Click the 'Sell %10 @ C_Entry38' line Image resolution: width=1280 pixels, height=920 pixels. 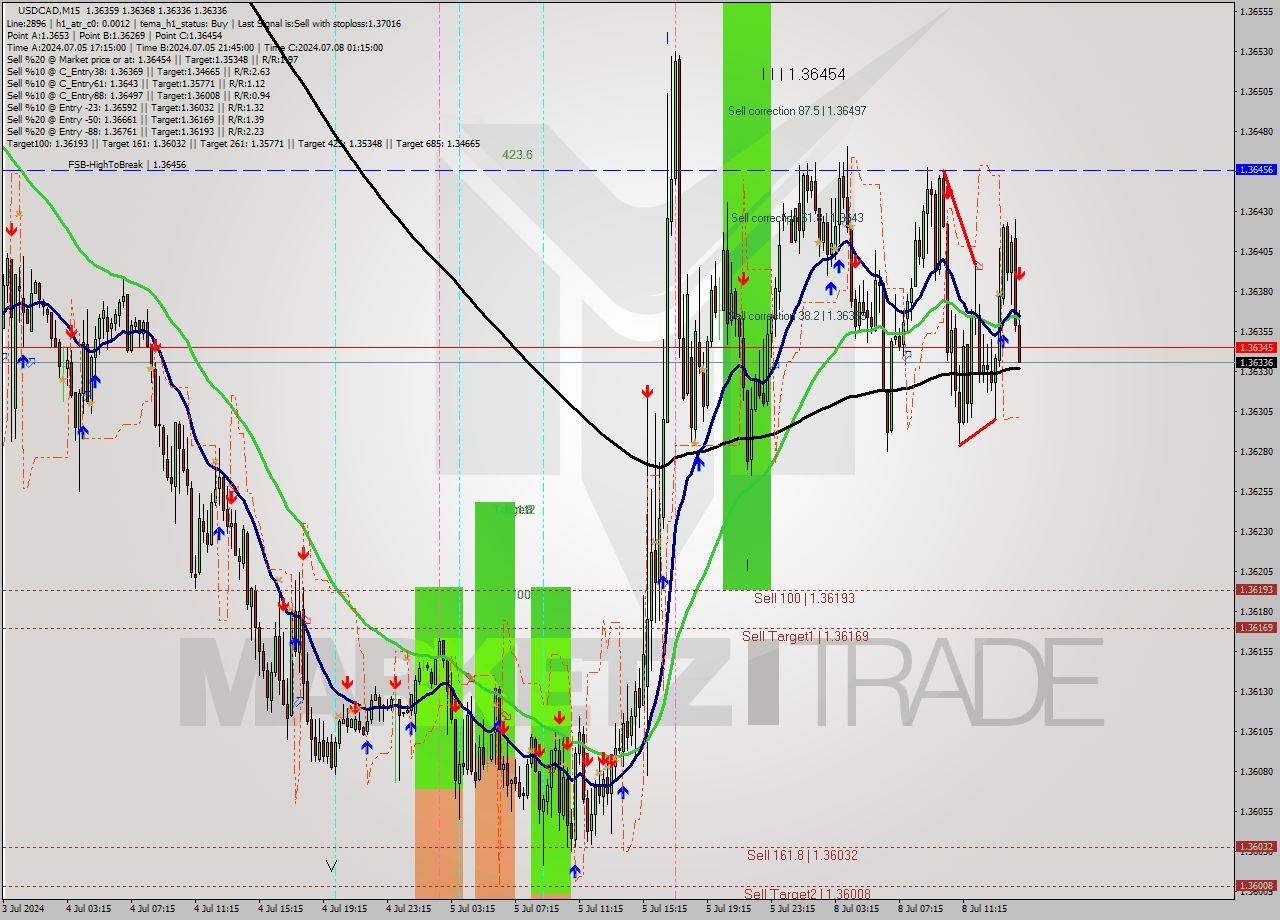click(x=138, y=71)
